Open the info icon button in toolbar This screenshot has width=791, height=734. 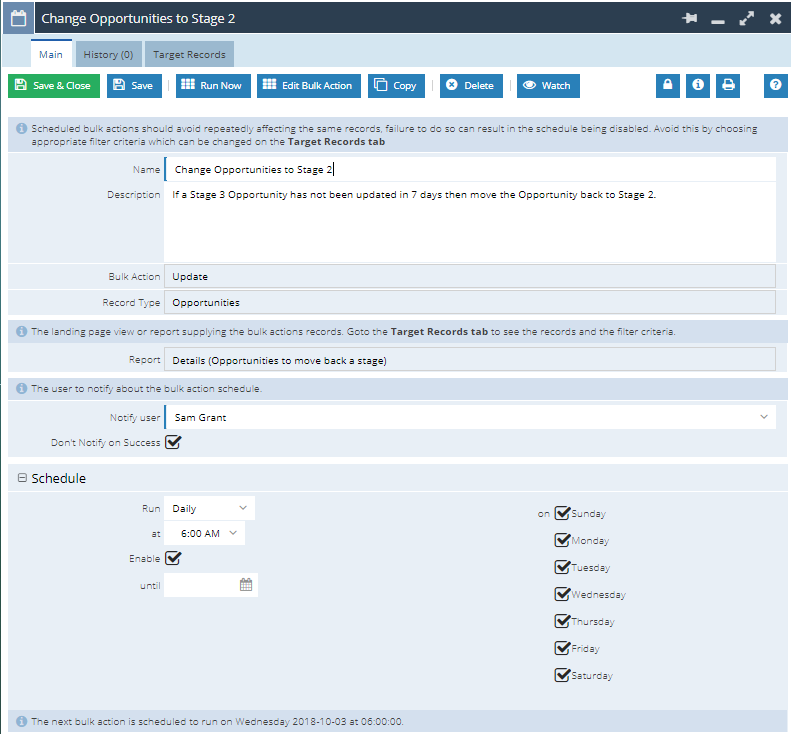click(697, 86)
